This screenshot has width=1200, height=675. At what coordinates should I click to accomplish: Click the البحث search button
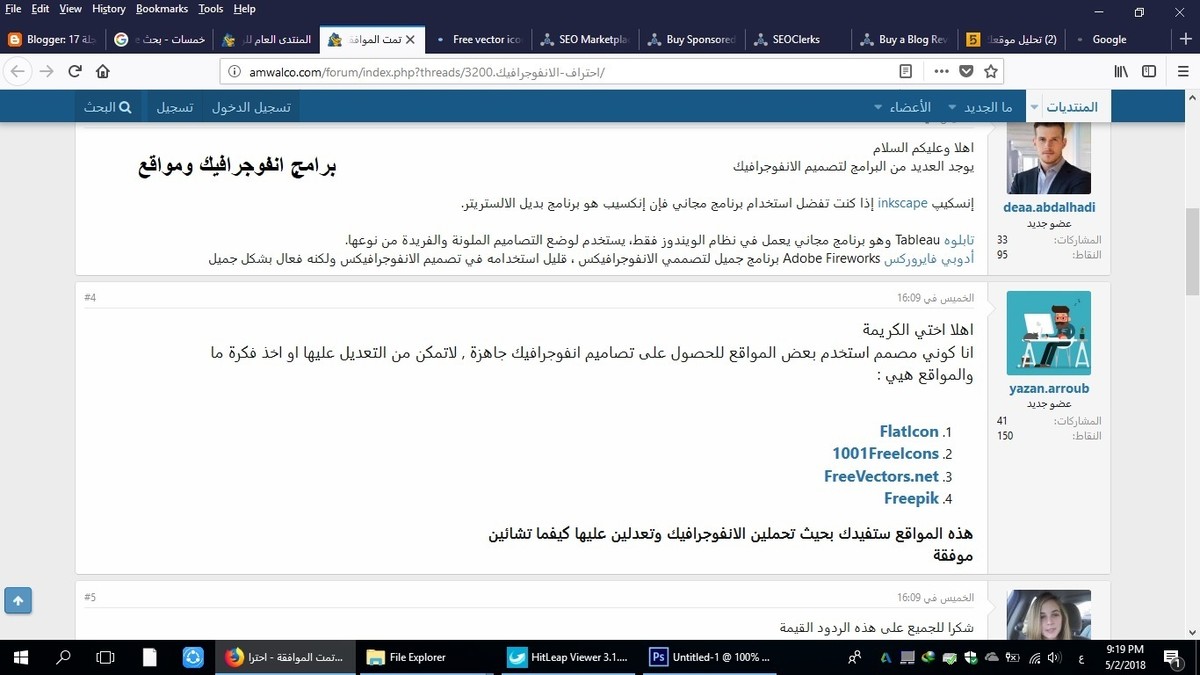pos(108,107)
